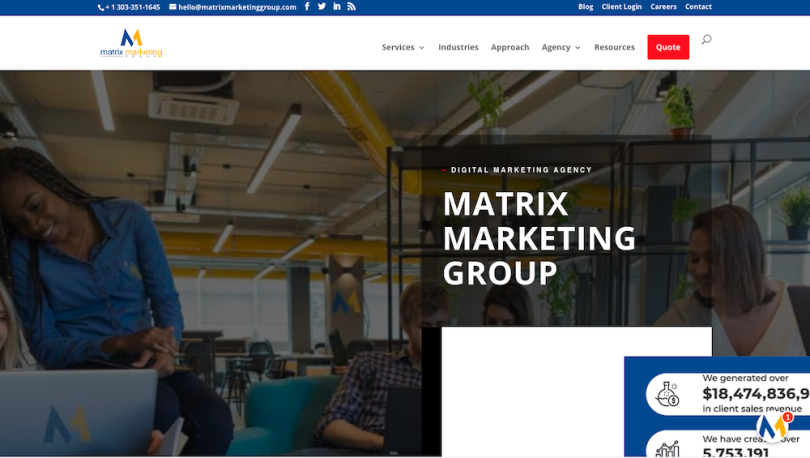The height and width of the screenshot is (458, 810).
Task: Click the search magnifier icon
Action: pyautogui.click(x=706, y=40)
